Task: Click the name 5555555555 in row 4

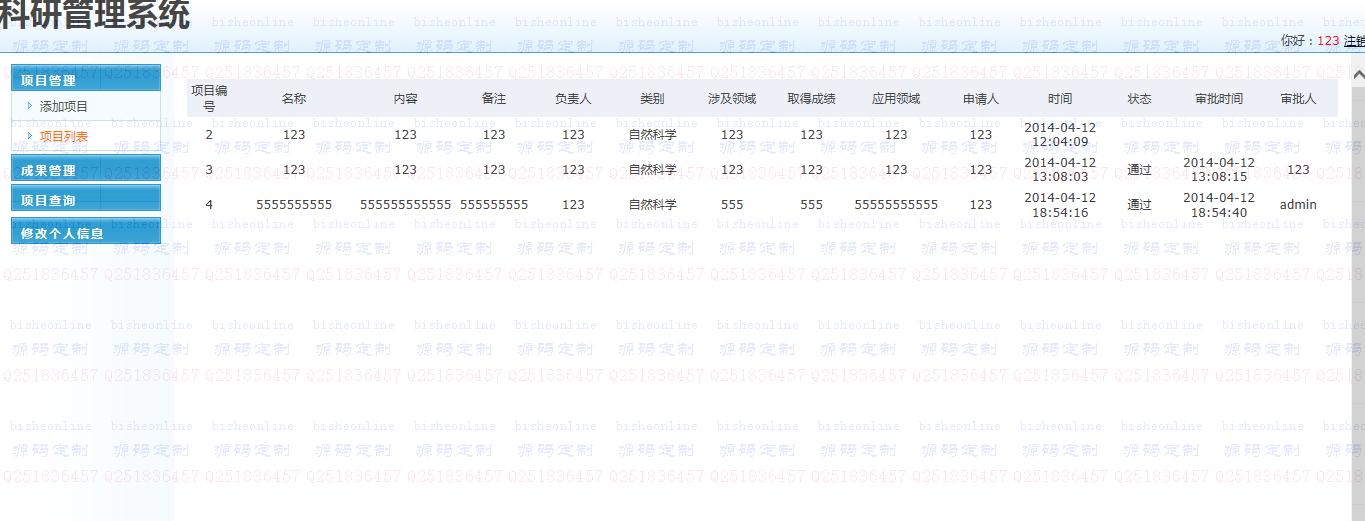Action: (x=294, y=204)
